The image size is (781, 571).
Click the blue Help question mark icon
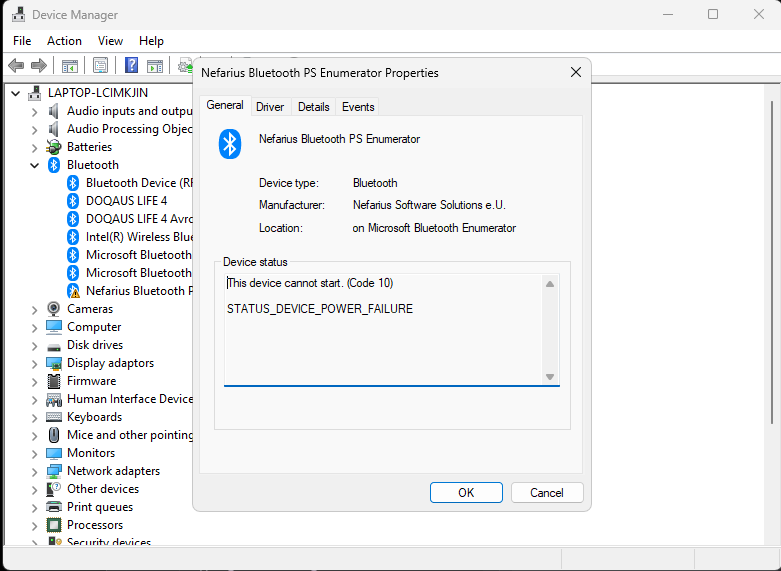tap(131, 65)
